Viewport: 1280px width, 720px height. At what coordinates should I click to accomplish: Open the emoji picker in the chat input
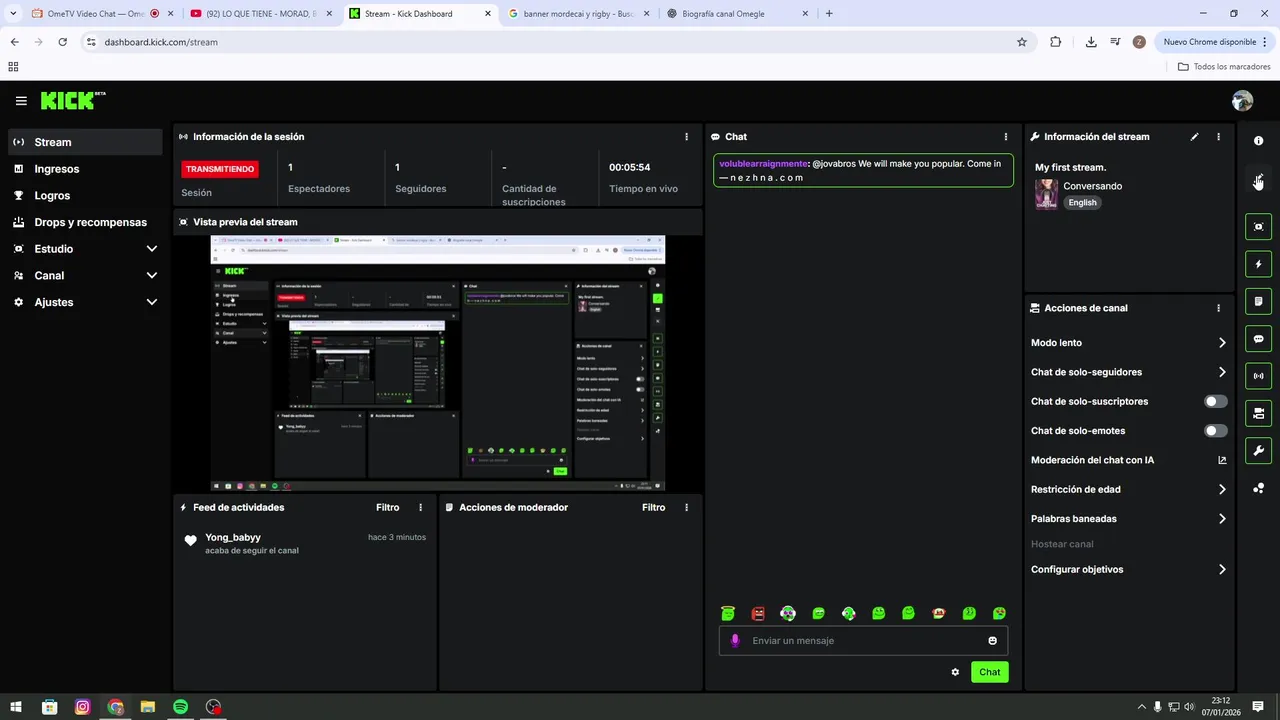[993, 641]
